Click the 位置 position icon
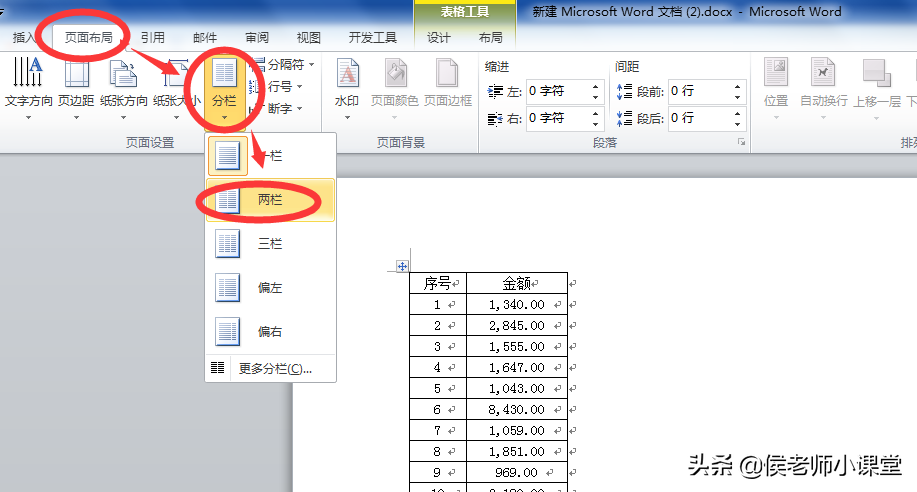917x492 pixels. [777, 74]
